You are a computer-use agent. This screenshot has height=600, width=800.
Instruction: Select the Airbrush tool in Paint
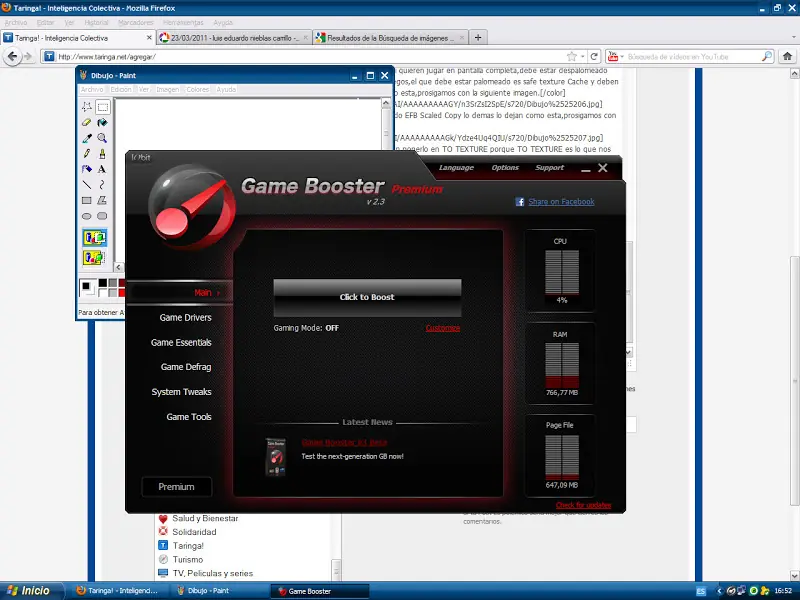click(87, 169)
